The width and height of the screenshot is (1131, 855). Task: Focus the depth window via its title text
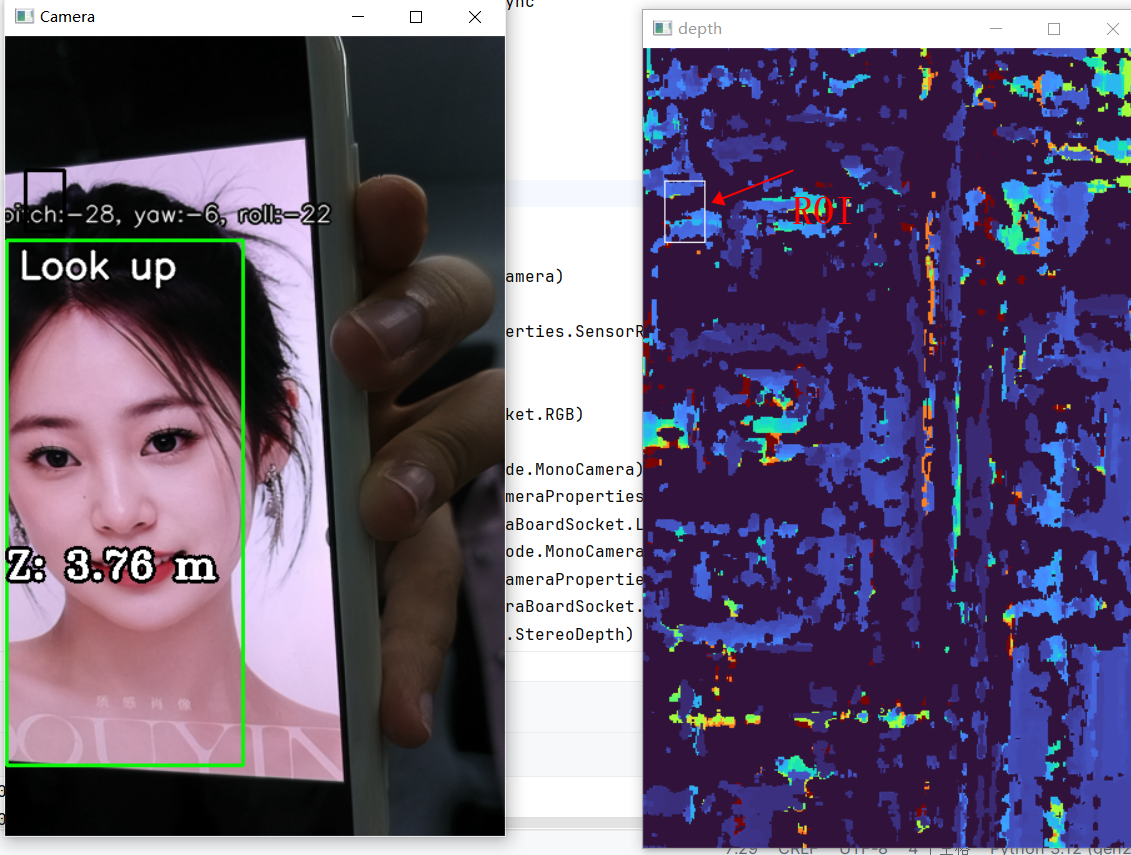700,29
